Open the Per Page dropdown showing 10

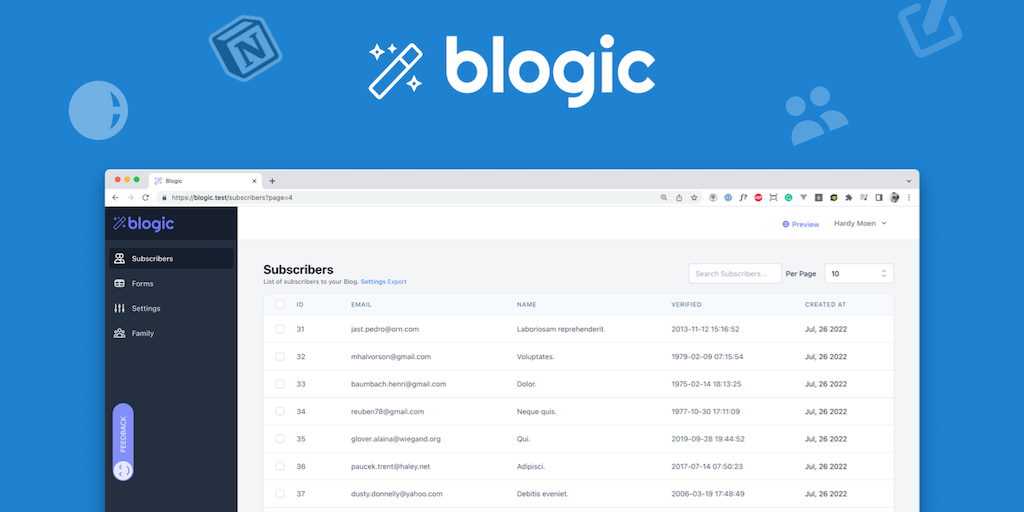(x=859, y=274)
